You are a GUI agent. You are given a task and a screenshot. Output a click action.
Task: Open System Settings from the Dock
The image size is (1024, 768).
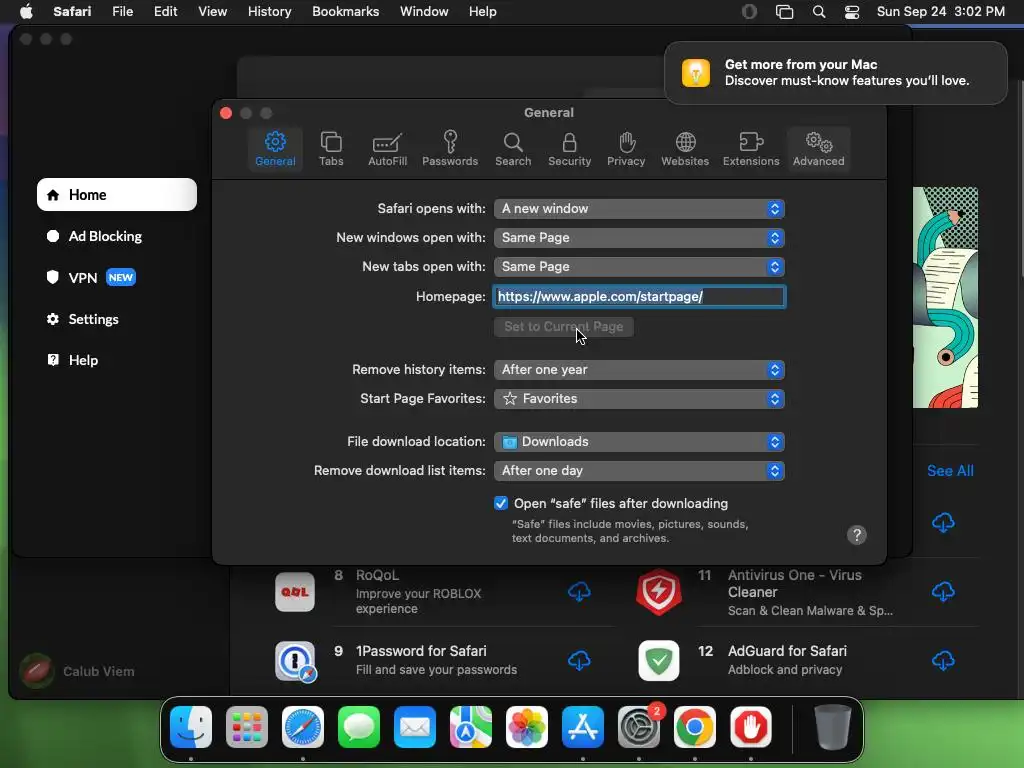click(639, 727)
